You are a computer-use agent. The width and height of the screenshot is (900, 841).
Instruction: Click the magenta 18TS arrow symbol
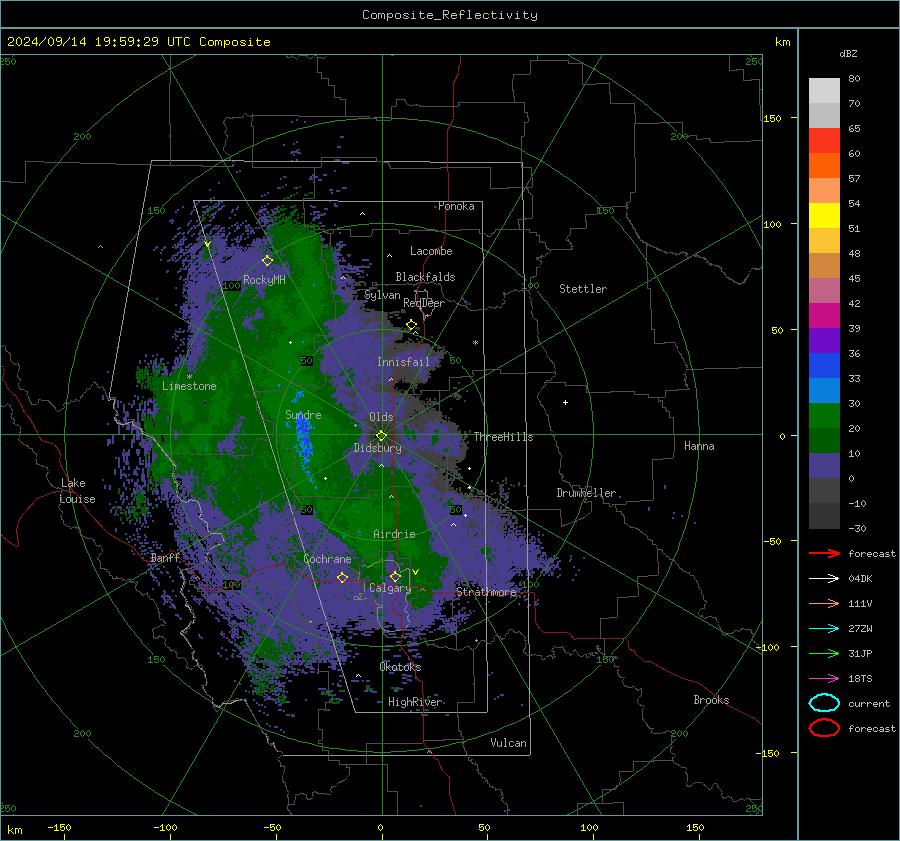[x=824, y=679]
